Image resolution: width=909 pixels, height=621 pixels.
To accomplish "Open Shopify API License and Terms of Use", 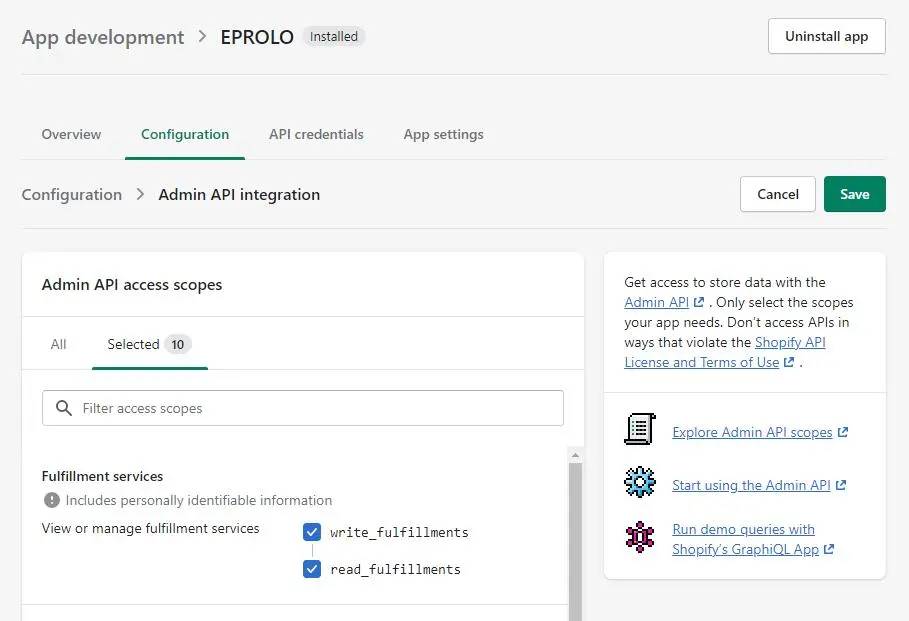I will point(725,352).
